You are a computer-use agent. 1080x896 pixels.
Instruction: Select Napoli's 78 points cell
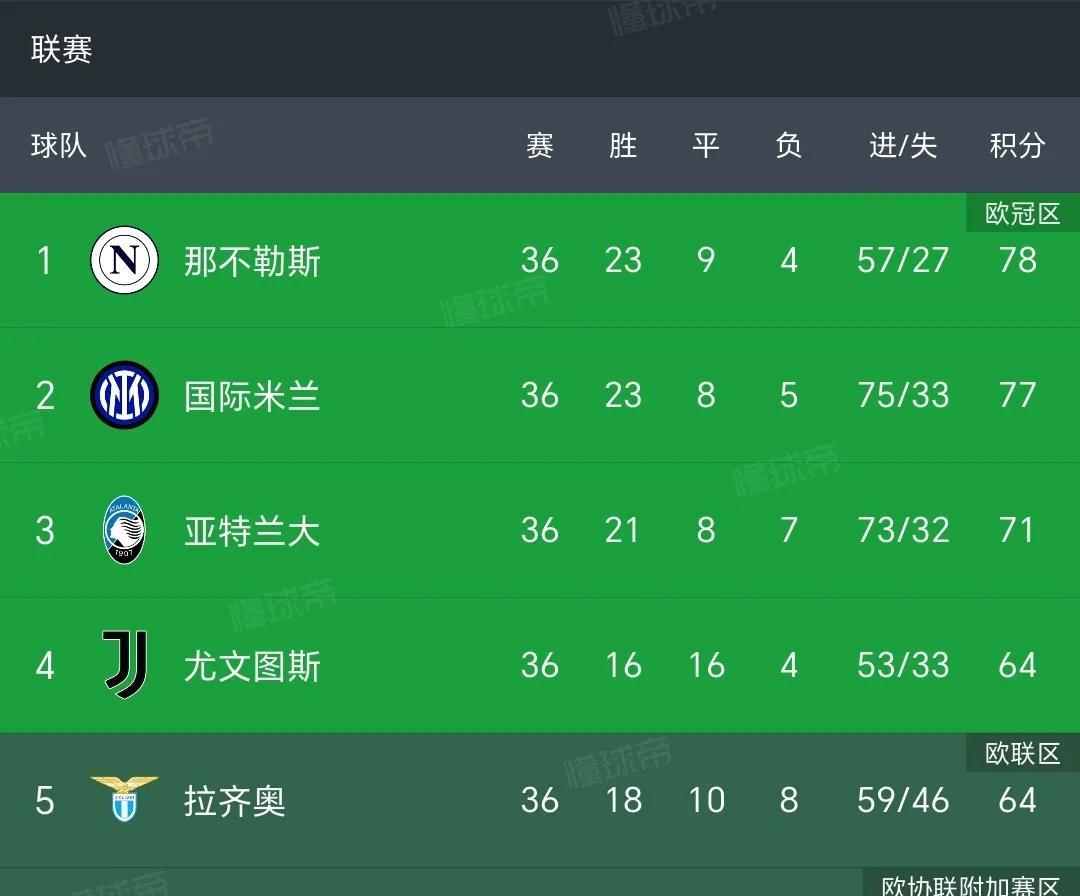click(x=1017, y=260)
